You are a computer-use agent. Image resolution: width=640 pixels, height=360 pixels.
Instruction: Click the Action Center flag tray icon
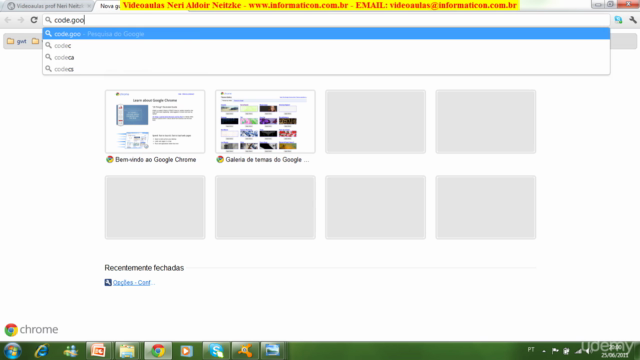pos(555,351)
